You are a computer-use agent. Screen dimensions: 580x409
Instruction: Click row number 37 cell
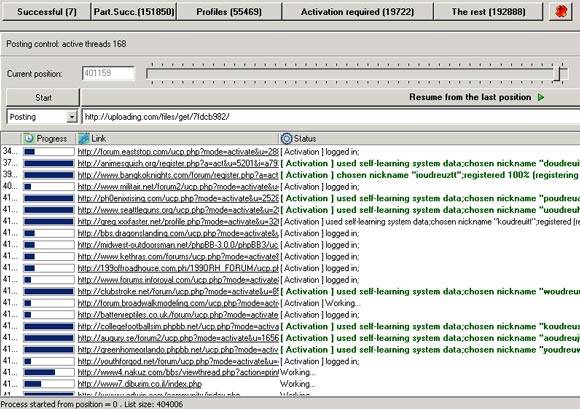[x=11, y=163]
